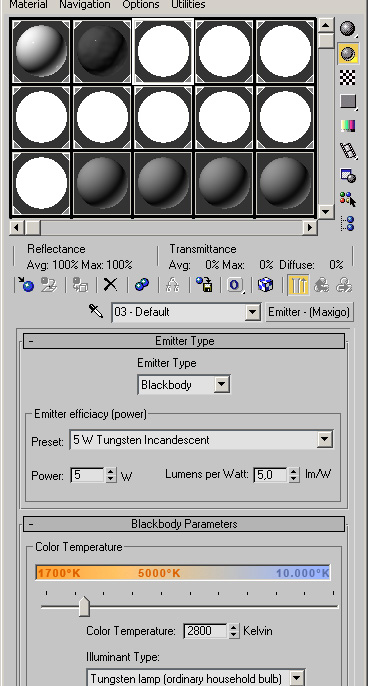Click the color temperature gradient bar
Image resolution: width=368 pixels, height=686 pixels.
click(x=183, y=573)
